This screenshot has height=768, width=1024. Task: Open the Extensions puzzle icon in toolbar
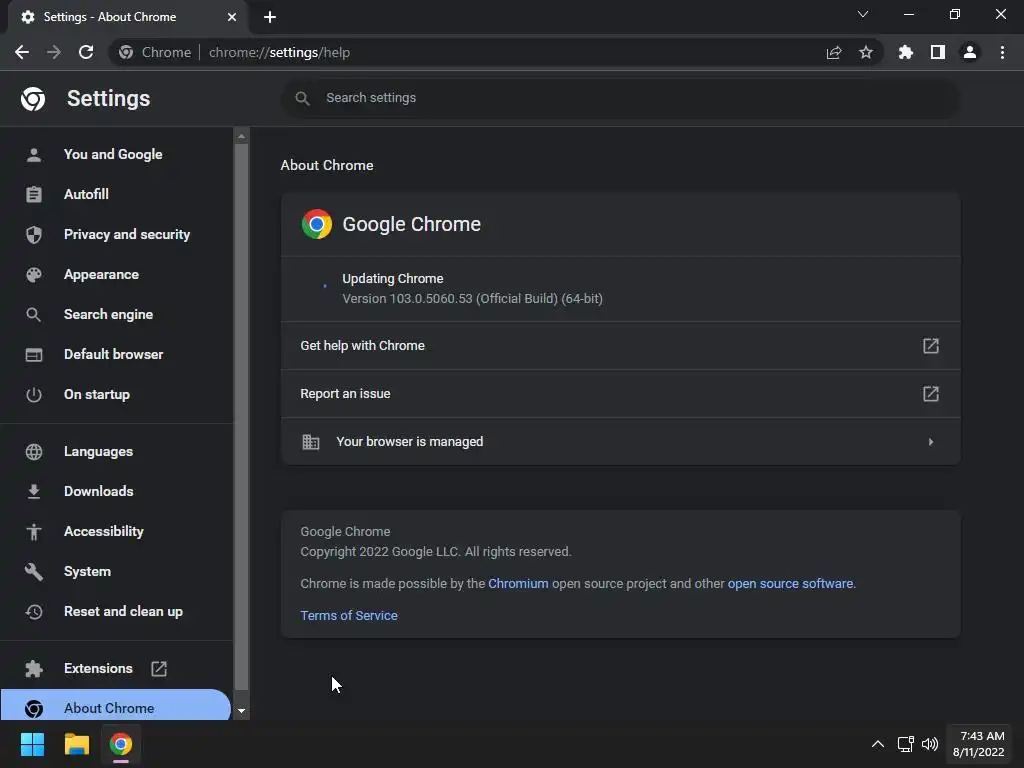[906, 52]
